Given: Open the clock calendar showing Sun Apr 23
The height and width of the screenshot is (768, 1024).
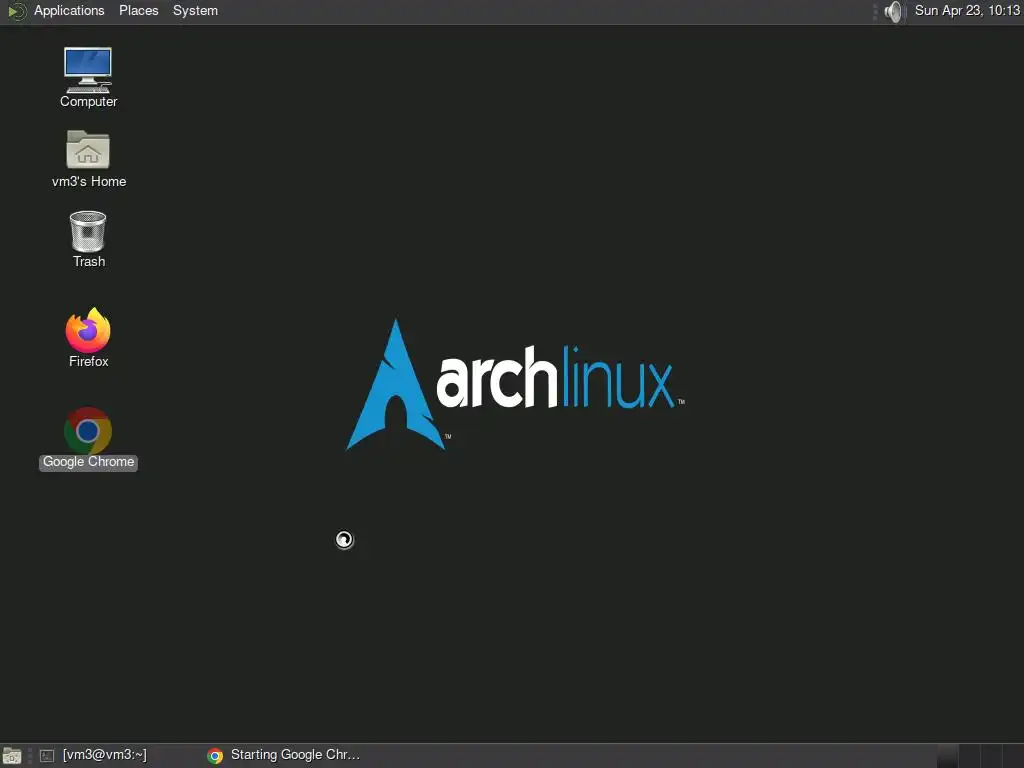Looking at the screenshot, I should tap(967, 10).
